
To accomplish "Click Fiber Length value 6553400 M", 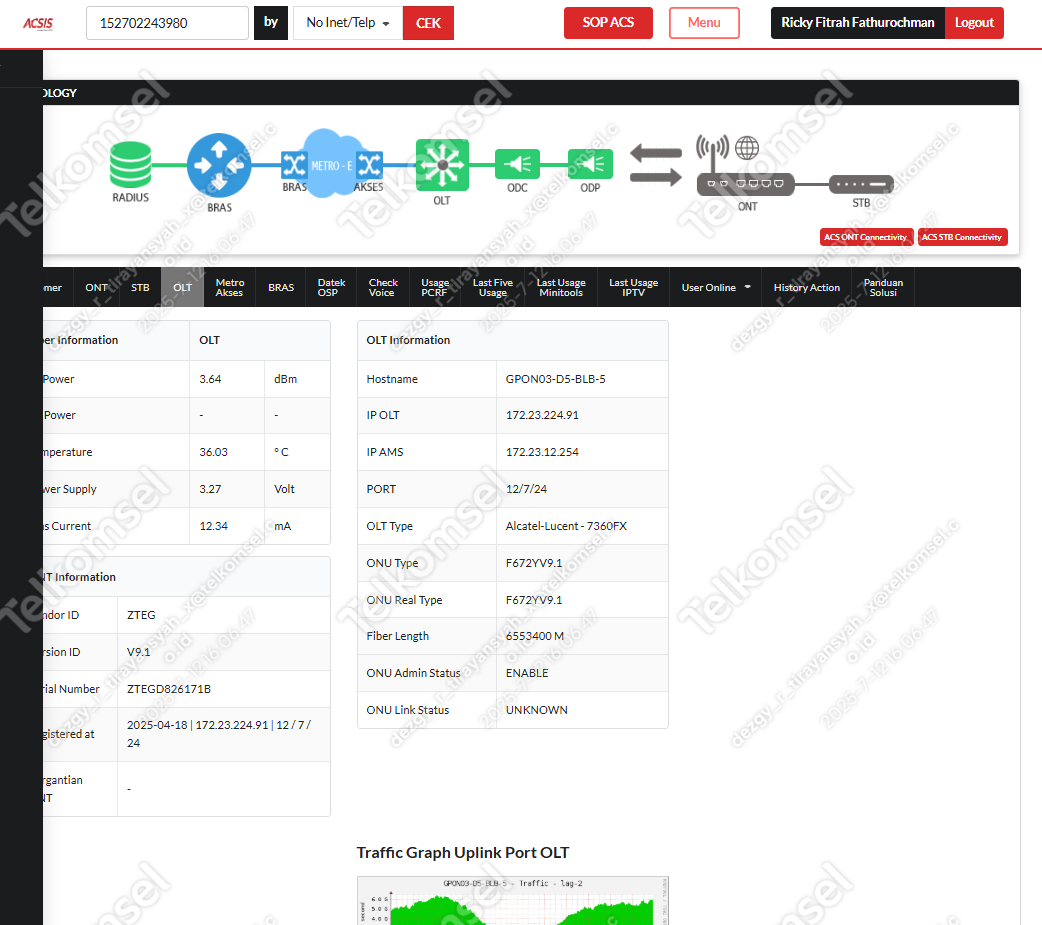I will tap(535, 636).
